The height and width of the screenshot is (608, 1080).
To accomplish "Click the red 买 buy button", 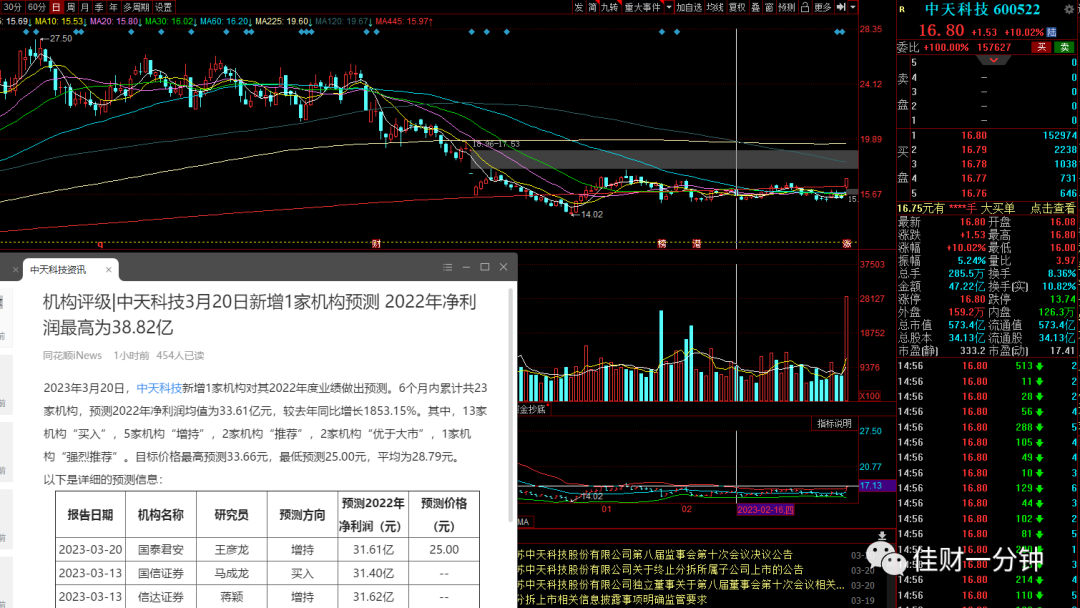I will [x=1041, y=47].
